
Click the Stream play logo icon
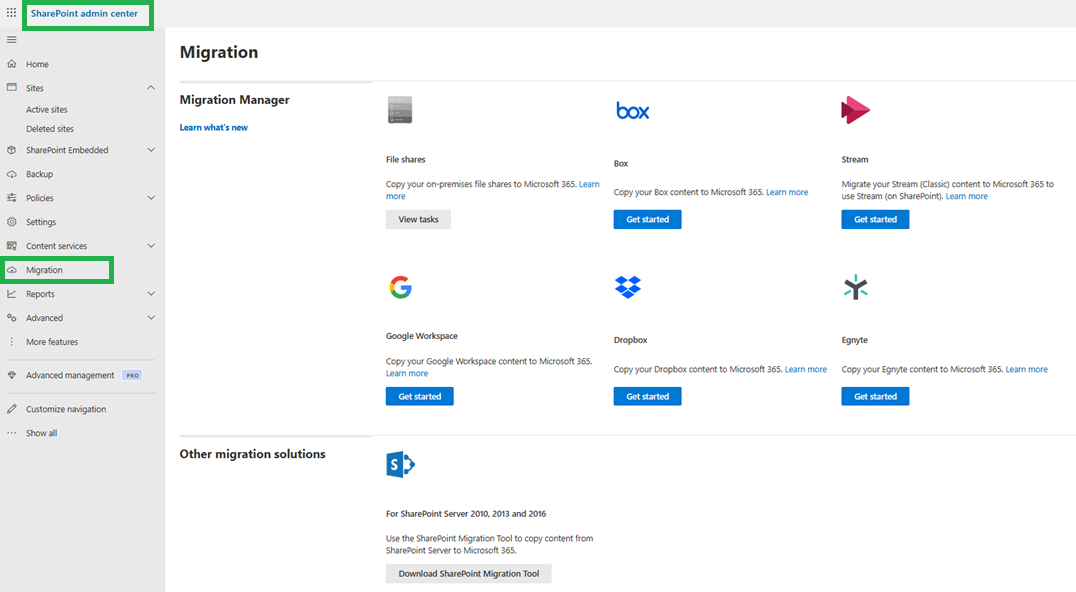[x=855, y=110]
